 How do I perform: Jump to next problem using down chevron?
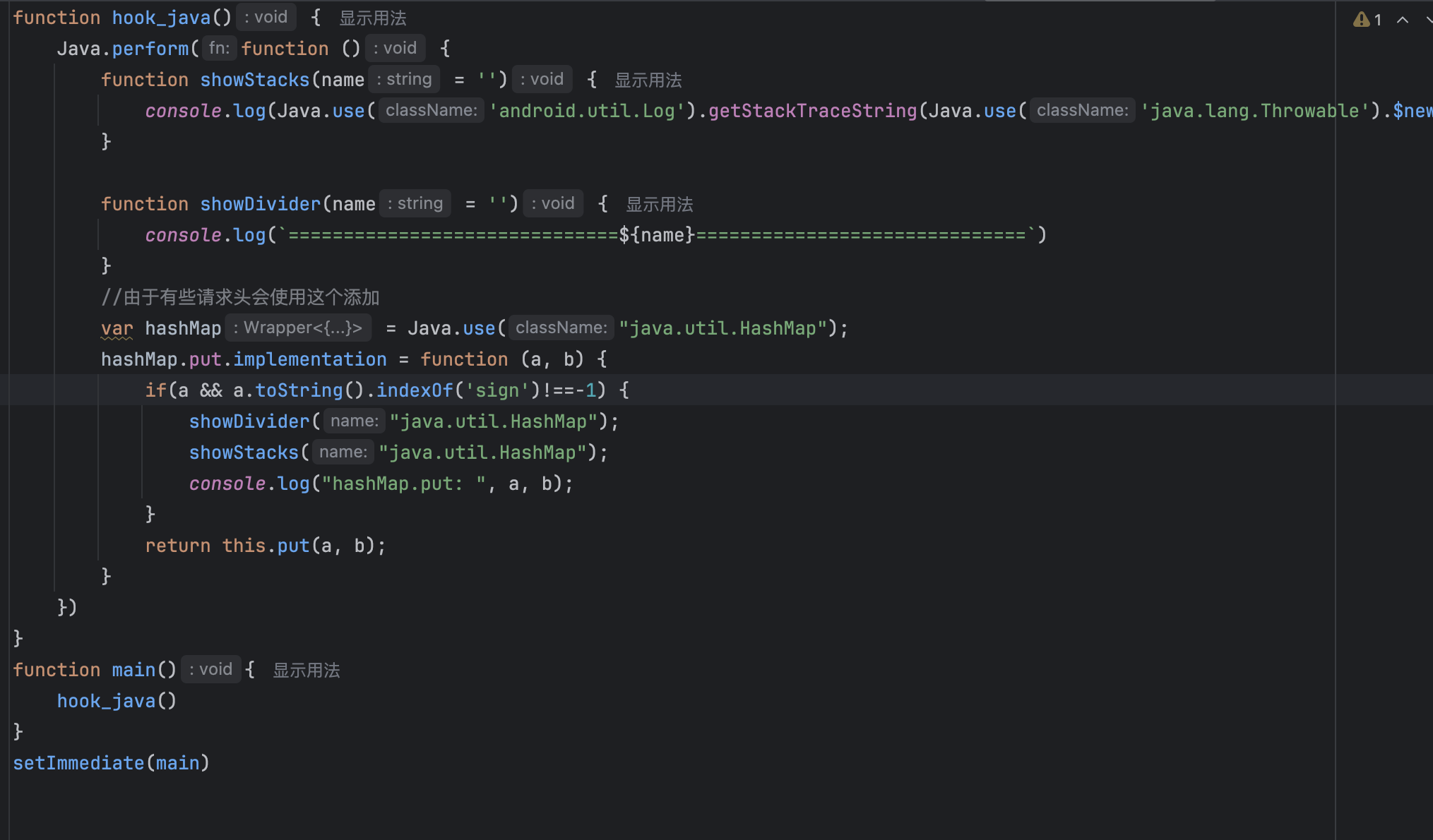[1428, 20]
